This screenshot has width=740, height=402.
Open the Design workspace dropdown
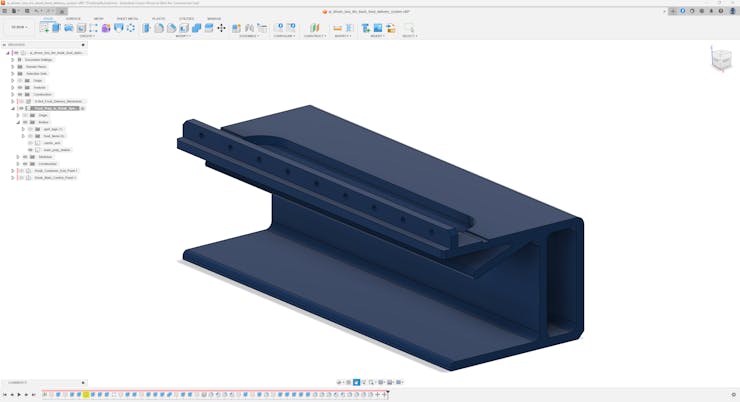point(20,27)
